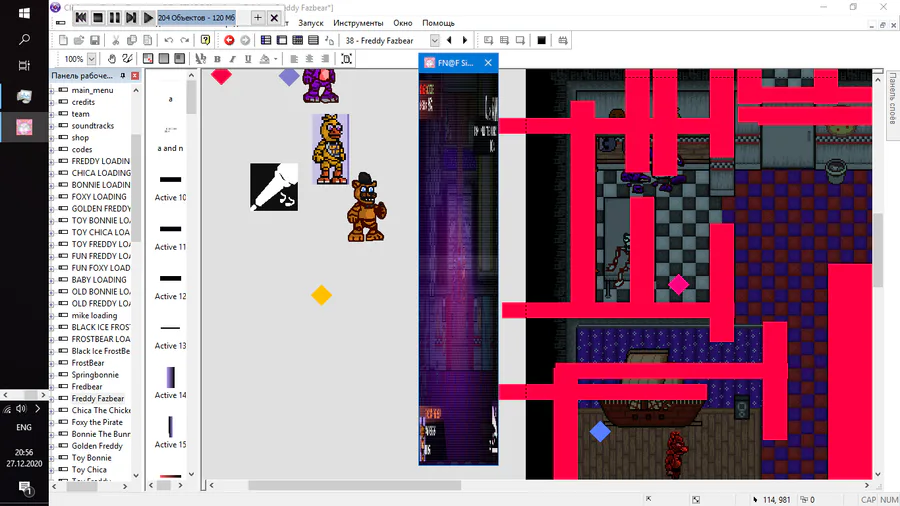The width and height of the screenshot is (900, 506).
Task: Go forward with the grey arrow icon
Action: (245, 40)
